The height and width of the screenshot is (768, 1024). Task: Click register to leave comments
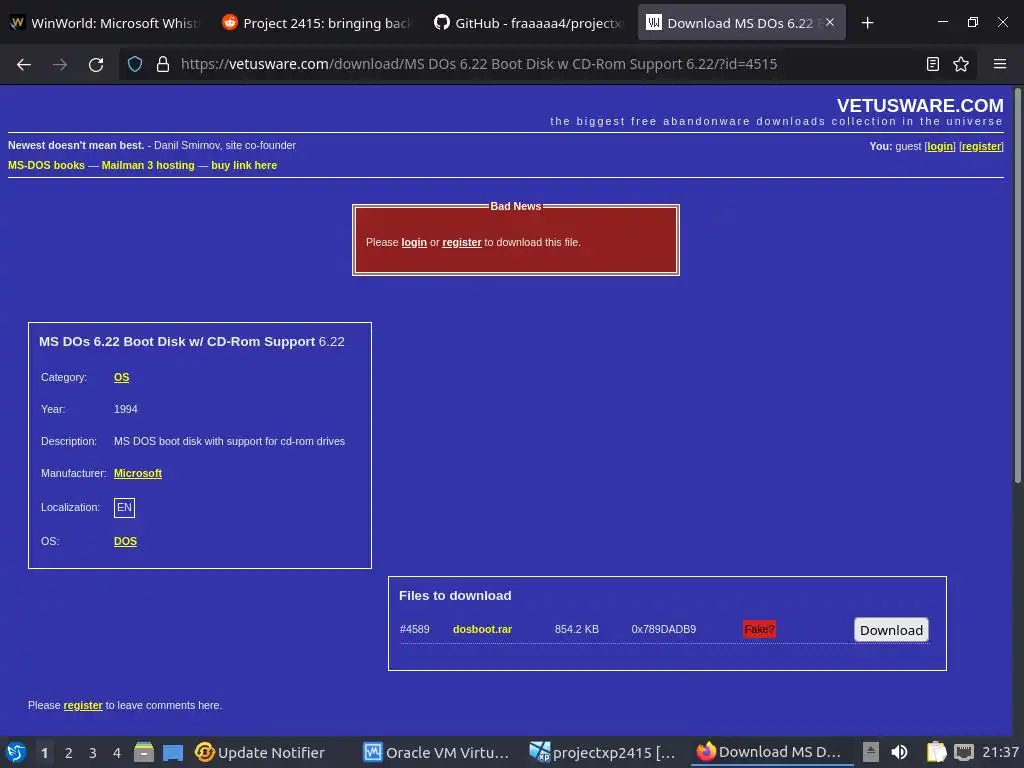pos(83,705)
